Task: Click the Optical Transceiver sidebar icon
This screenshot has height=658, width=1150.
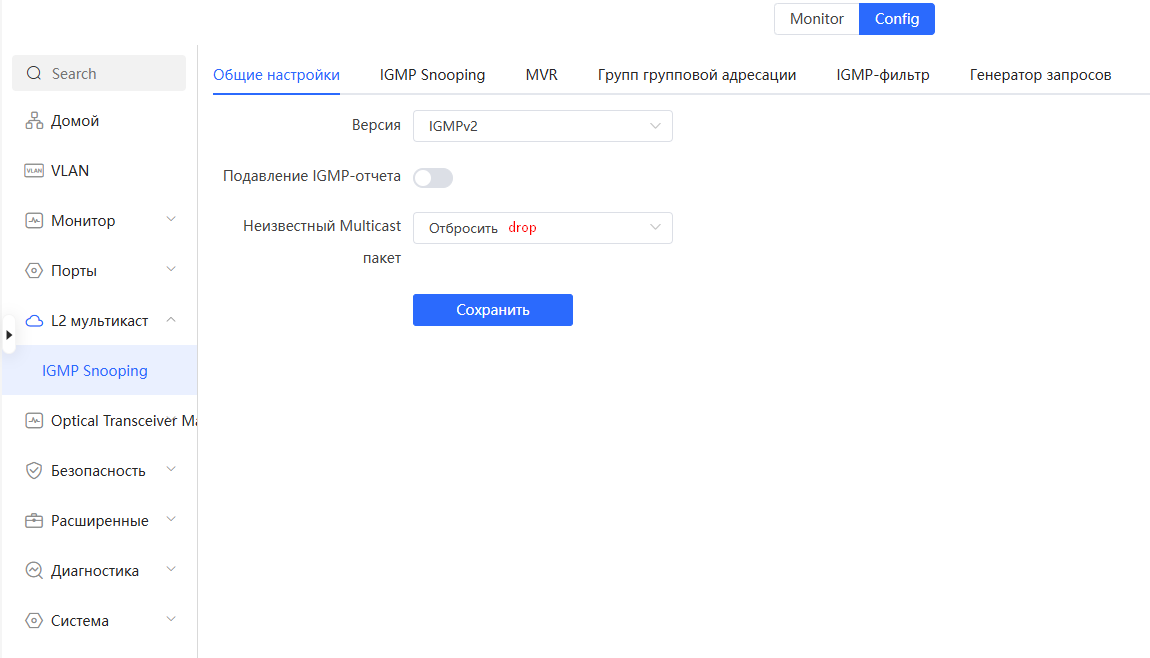Action: coord(34,421)
